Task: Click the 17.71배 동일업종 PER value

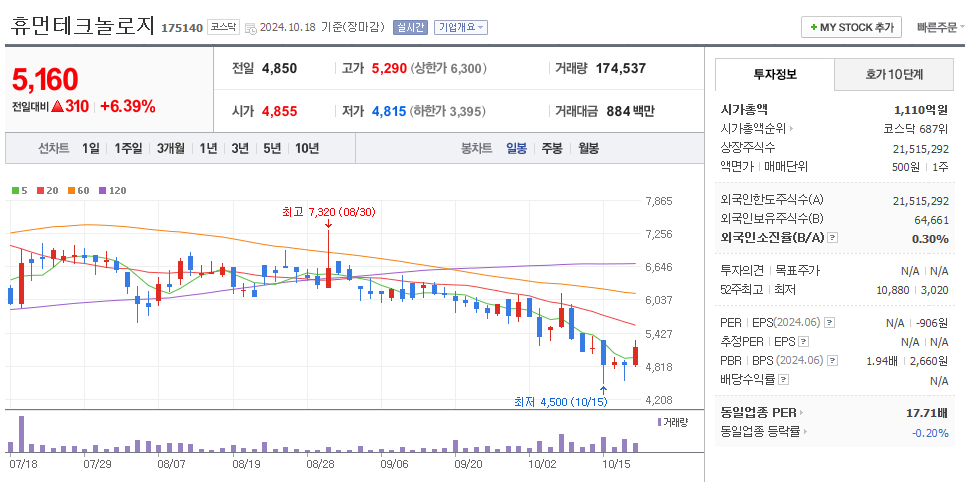Action: tap(927, 413)
